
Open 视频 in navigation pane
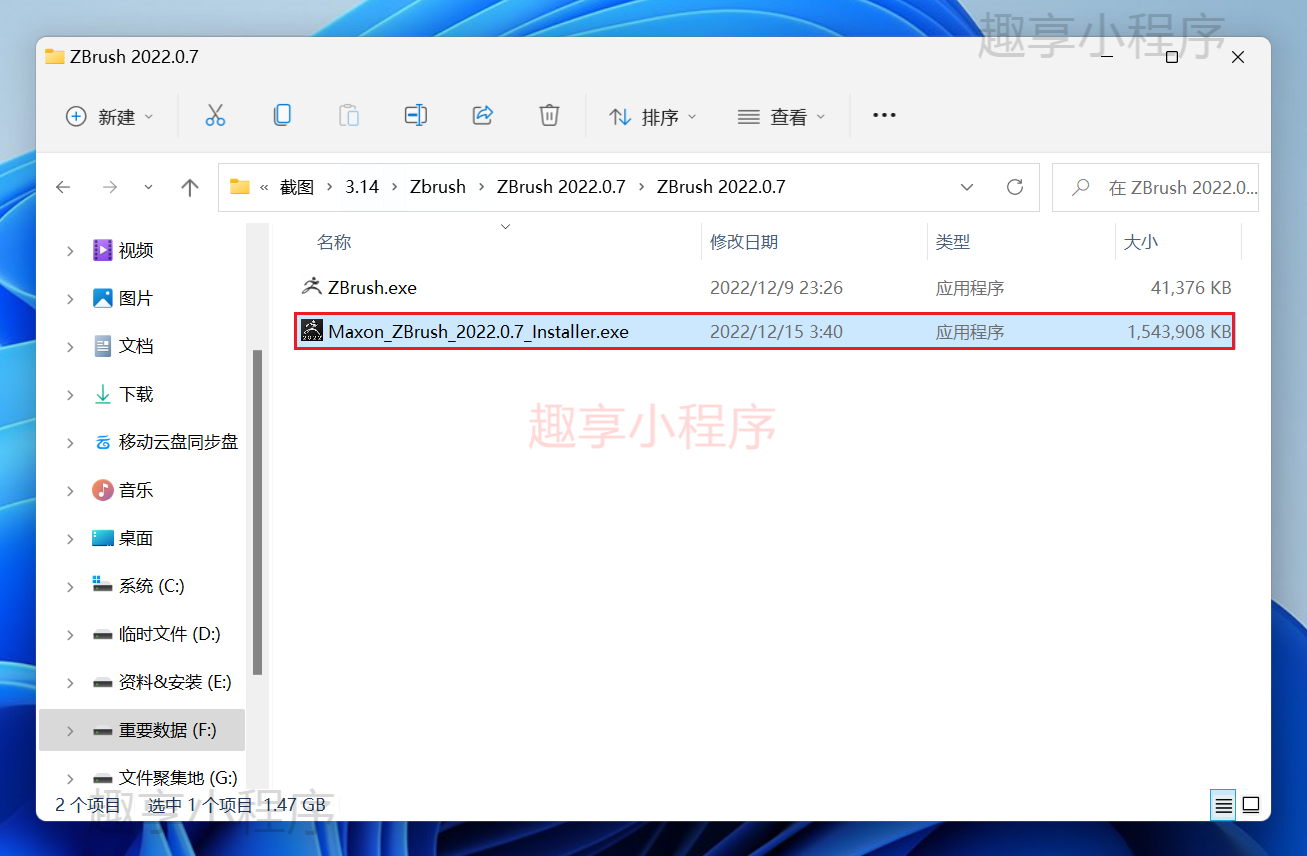[x=136, y=250]
